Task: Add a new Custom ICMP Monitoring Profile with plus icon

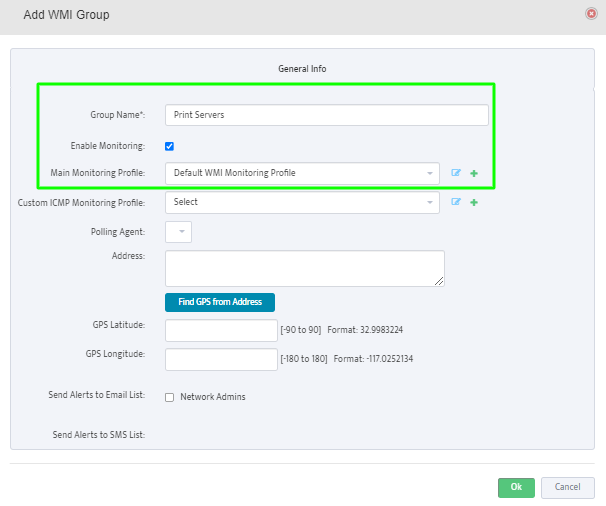Action: [x=474, y=202]
